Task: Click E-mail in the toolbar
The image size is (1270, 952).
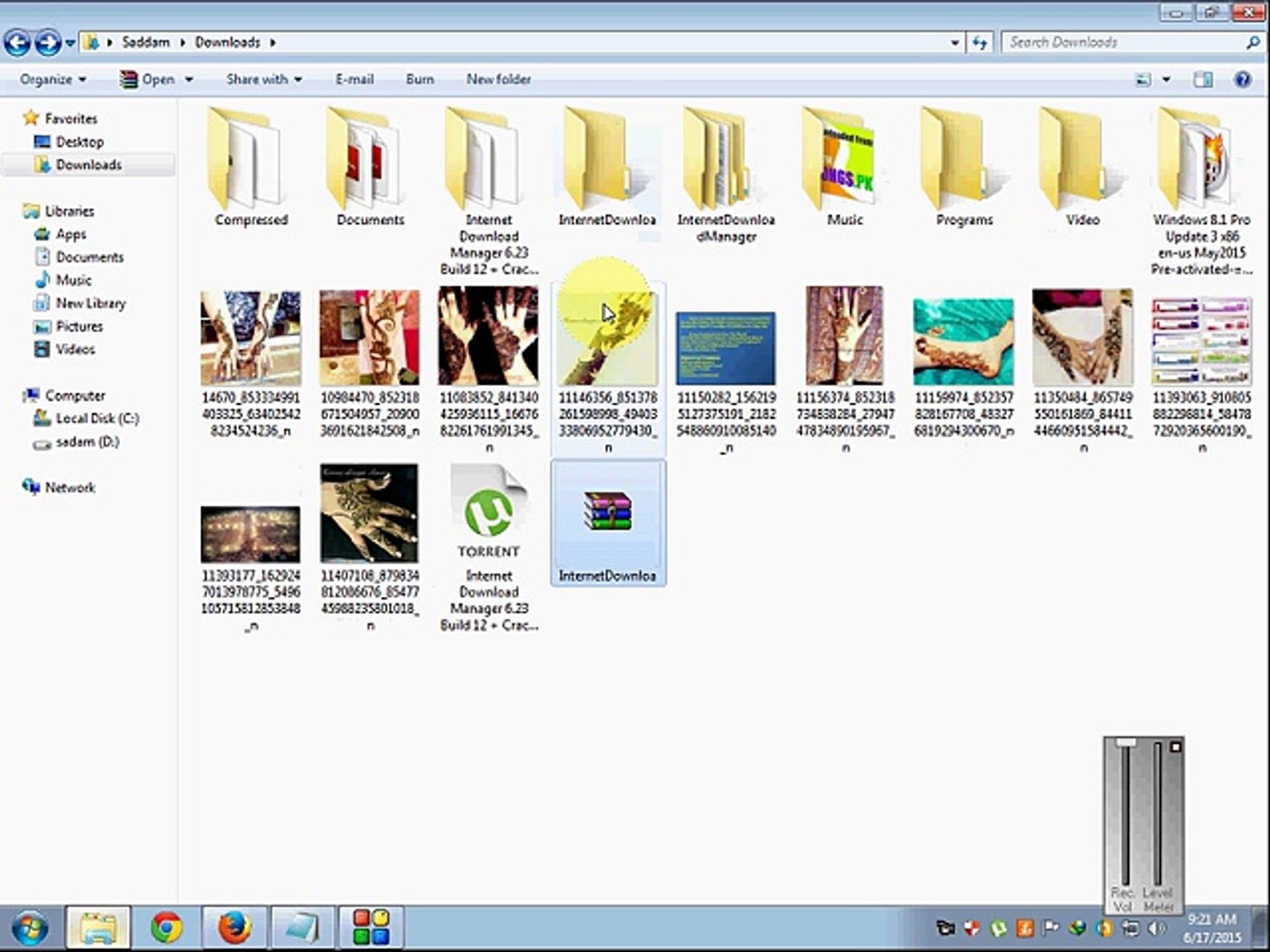Action: (x=355, y=79)
